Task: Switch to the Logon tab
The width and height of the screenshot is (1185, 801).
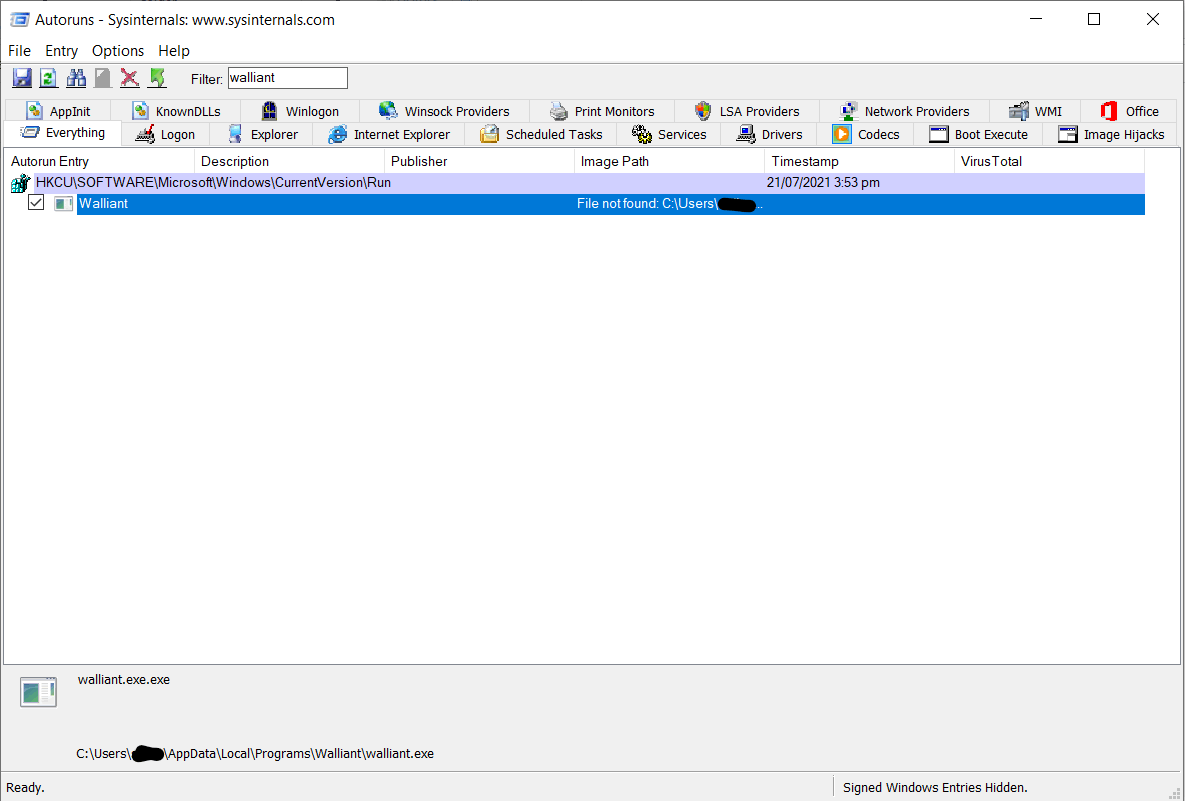Action: tap(165, 135)
